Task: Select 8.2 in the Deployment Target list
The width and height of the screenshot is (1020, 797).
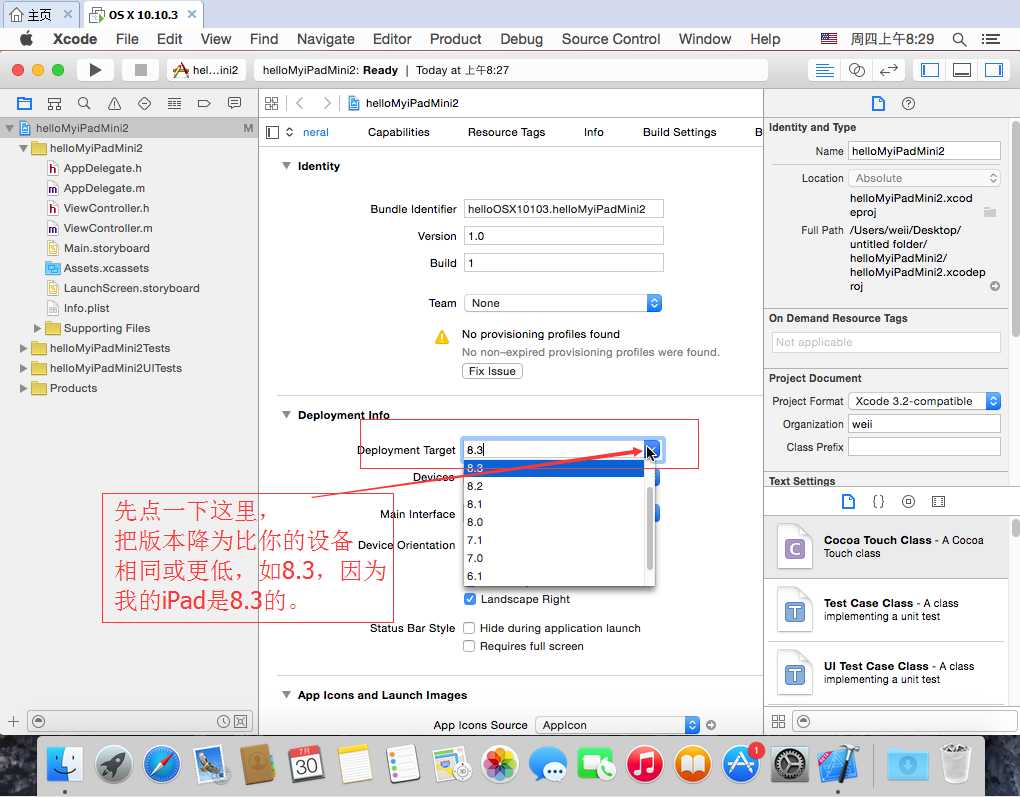Action: (554, 486)
